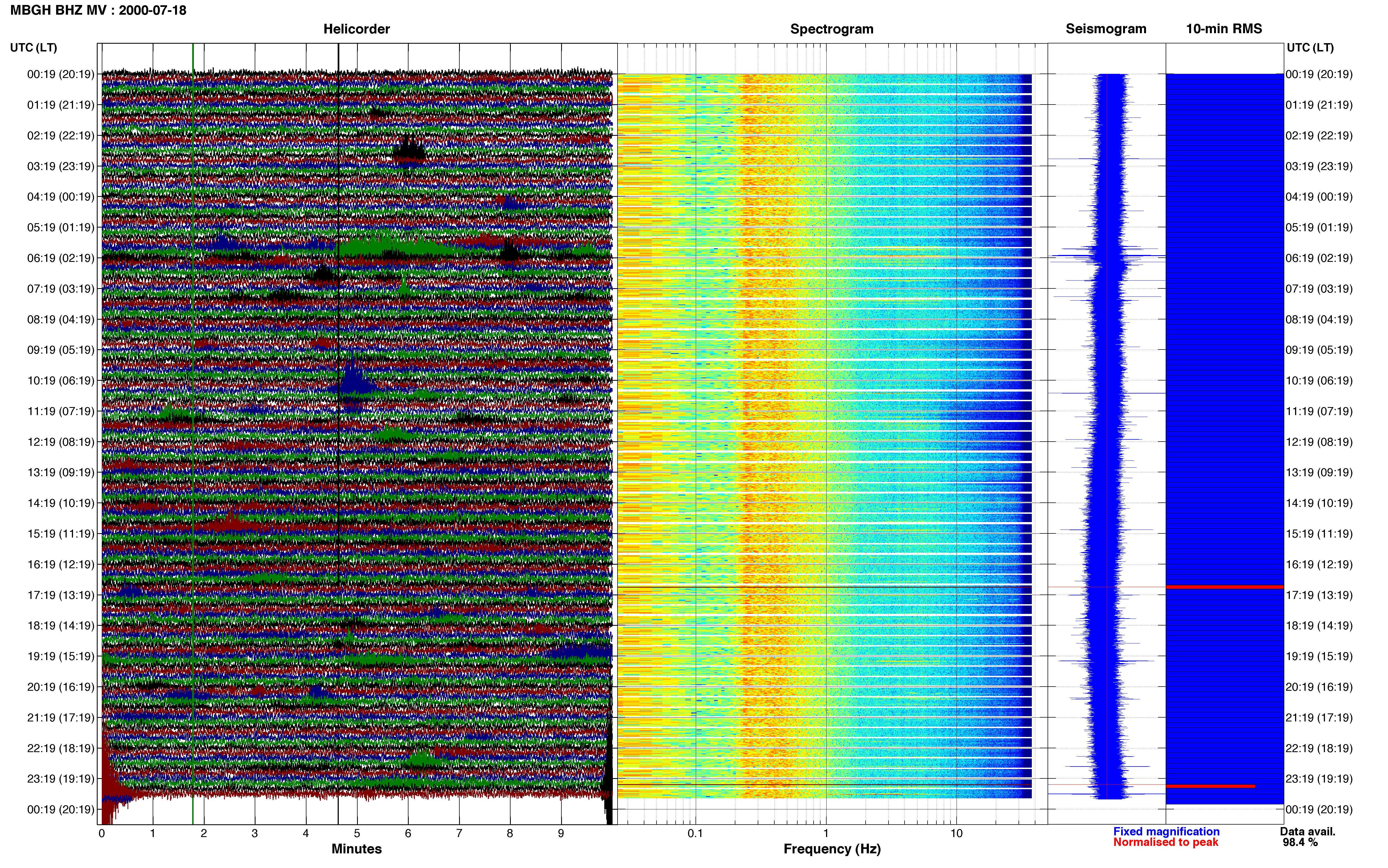Click left-axis time label 15:19 (11:19)

click(61, 534)
